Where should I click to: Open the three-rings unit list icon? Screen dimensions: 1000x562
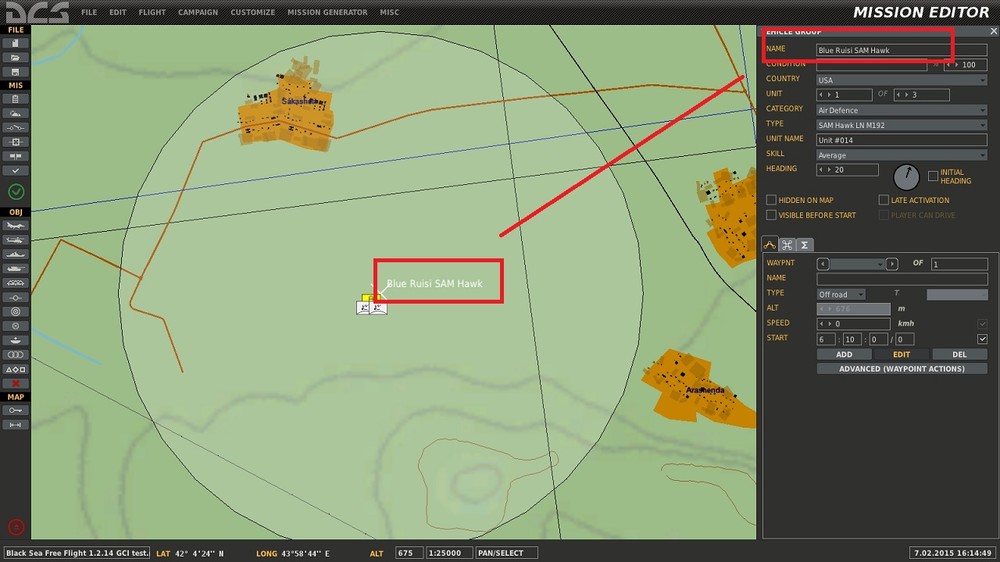coord(15,355)
